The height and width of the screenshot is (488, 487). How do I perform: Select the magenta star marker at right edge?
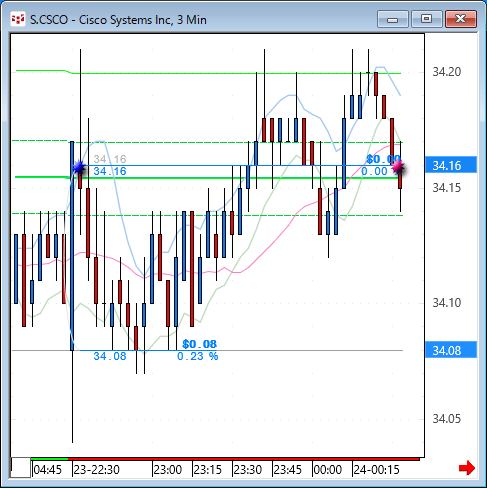click(398, 167)
